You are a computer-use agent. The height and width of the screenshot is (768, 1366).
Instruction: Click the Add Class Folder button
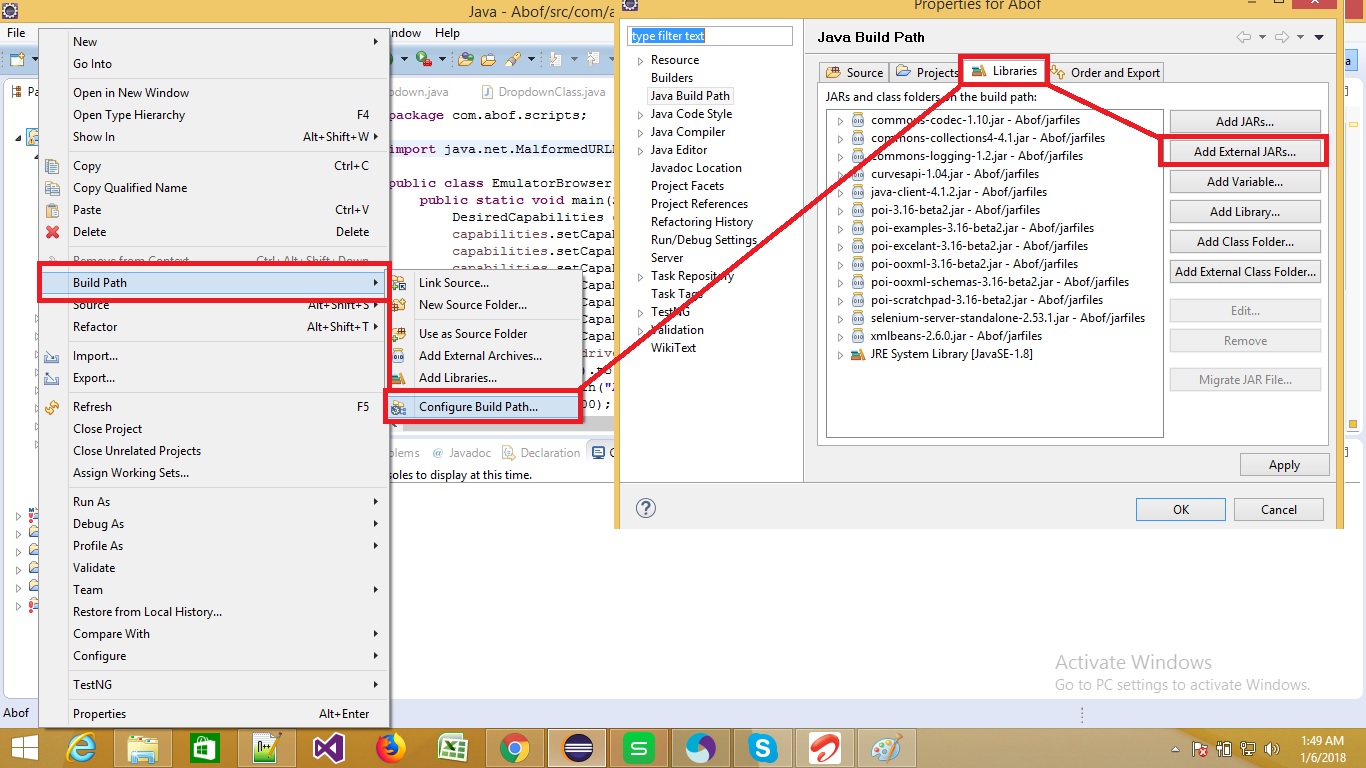(1245, 242)
